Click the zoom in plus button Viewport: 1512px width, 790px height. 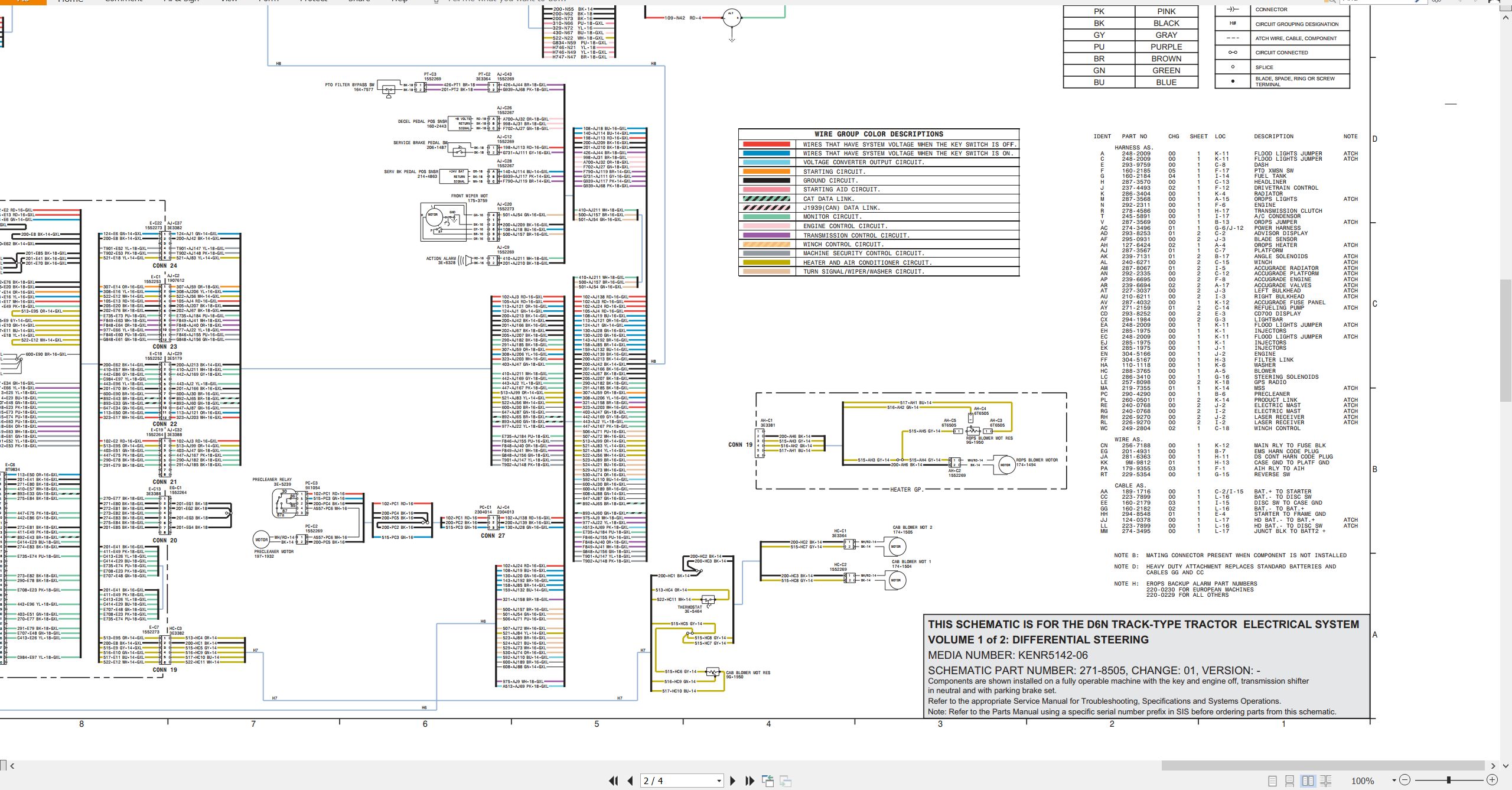1492,780
